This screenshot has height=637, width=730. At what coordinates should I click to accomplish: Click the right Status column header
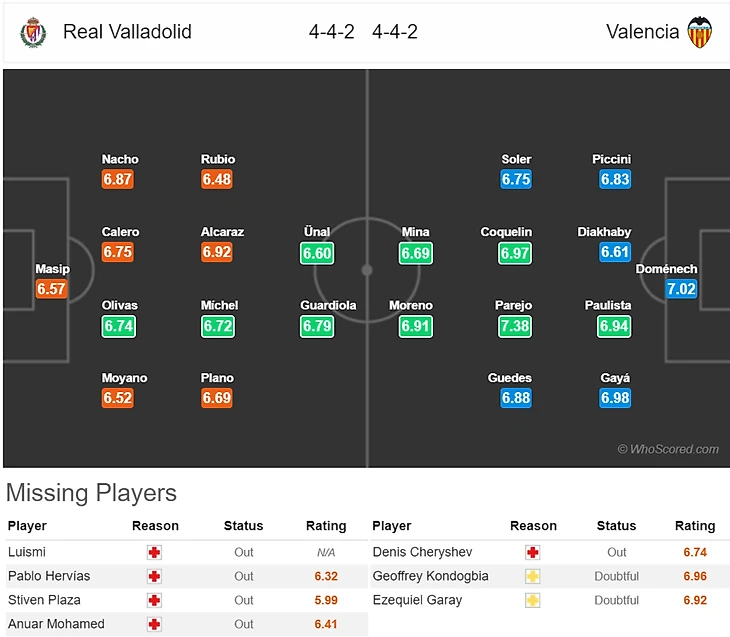point(616,526)
